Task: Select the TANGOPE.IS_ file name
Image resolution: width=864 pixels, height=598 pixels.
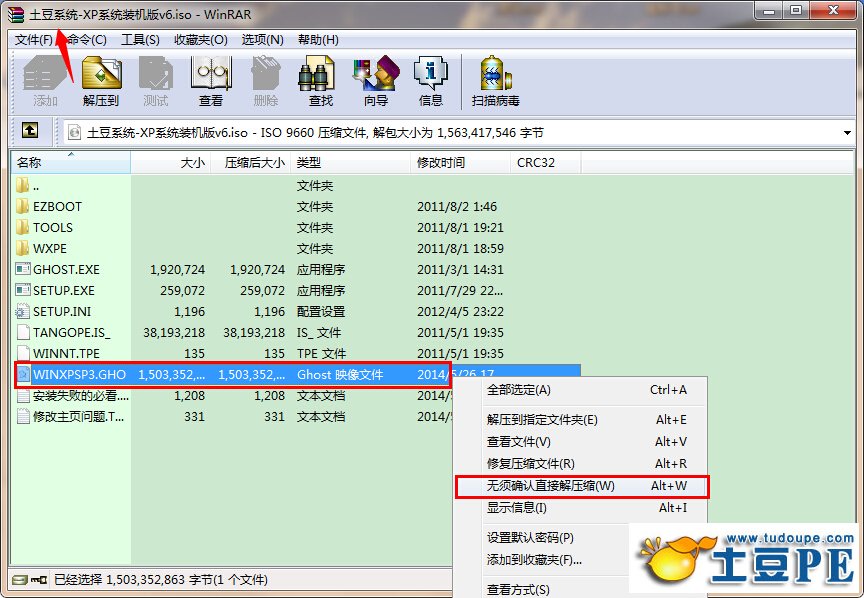Action: pyautogui.click(x=72, y=332)
